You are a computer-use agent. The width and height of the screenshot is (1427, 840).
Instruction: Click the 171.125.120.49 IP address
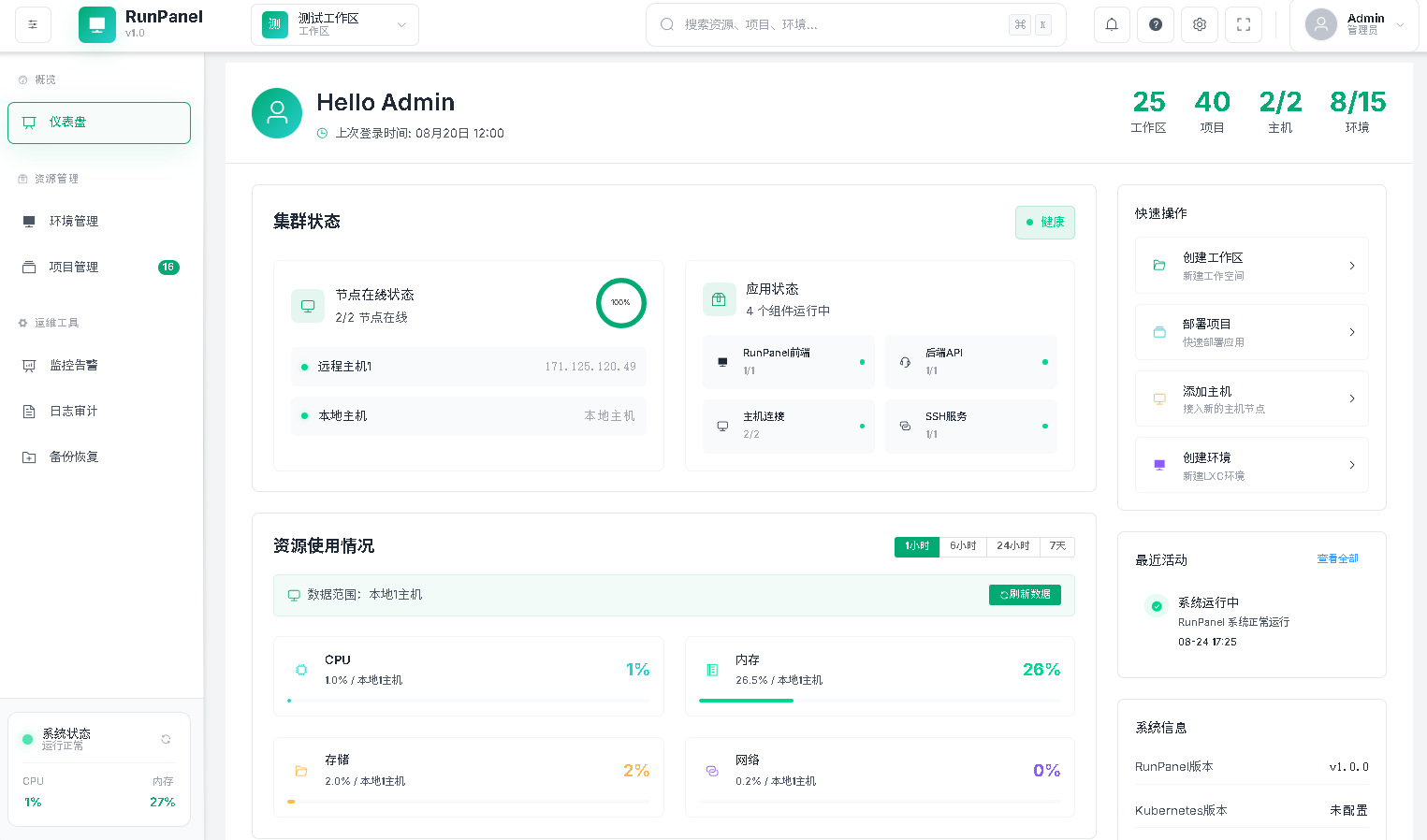tap(590, 367)
